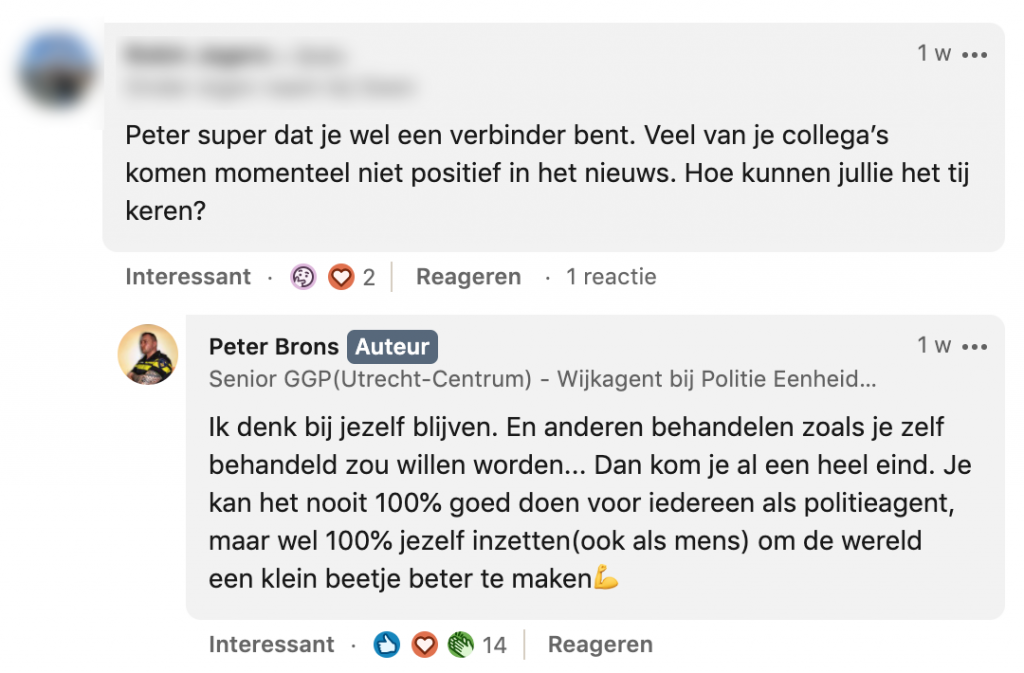This screenshot has height=673, width=1024.
Task: Open the three-dot menu on Peter Brons' reply
Action: tap(973, 347)
